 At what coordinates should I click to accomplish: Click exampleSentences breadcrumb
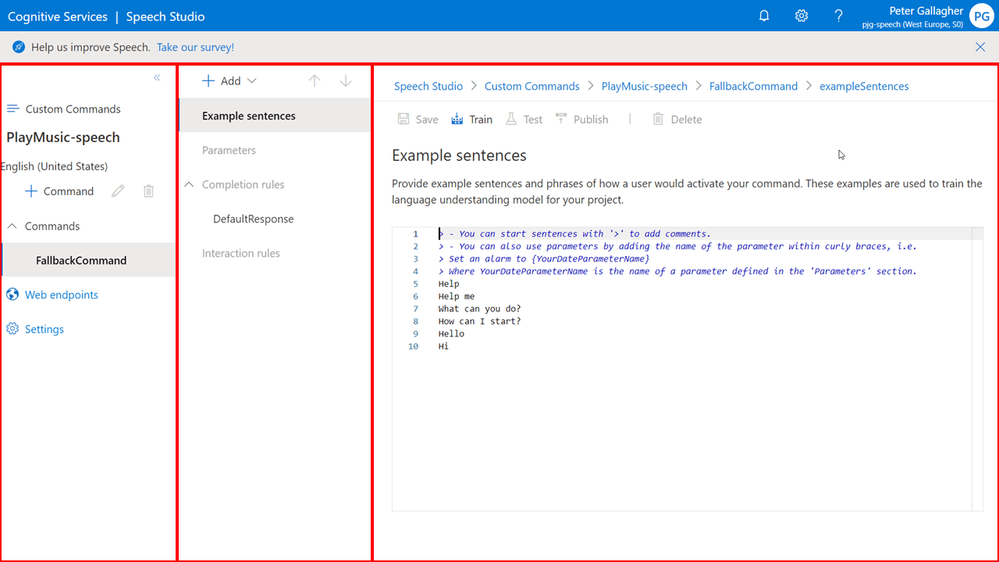pos(864,86)
